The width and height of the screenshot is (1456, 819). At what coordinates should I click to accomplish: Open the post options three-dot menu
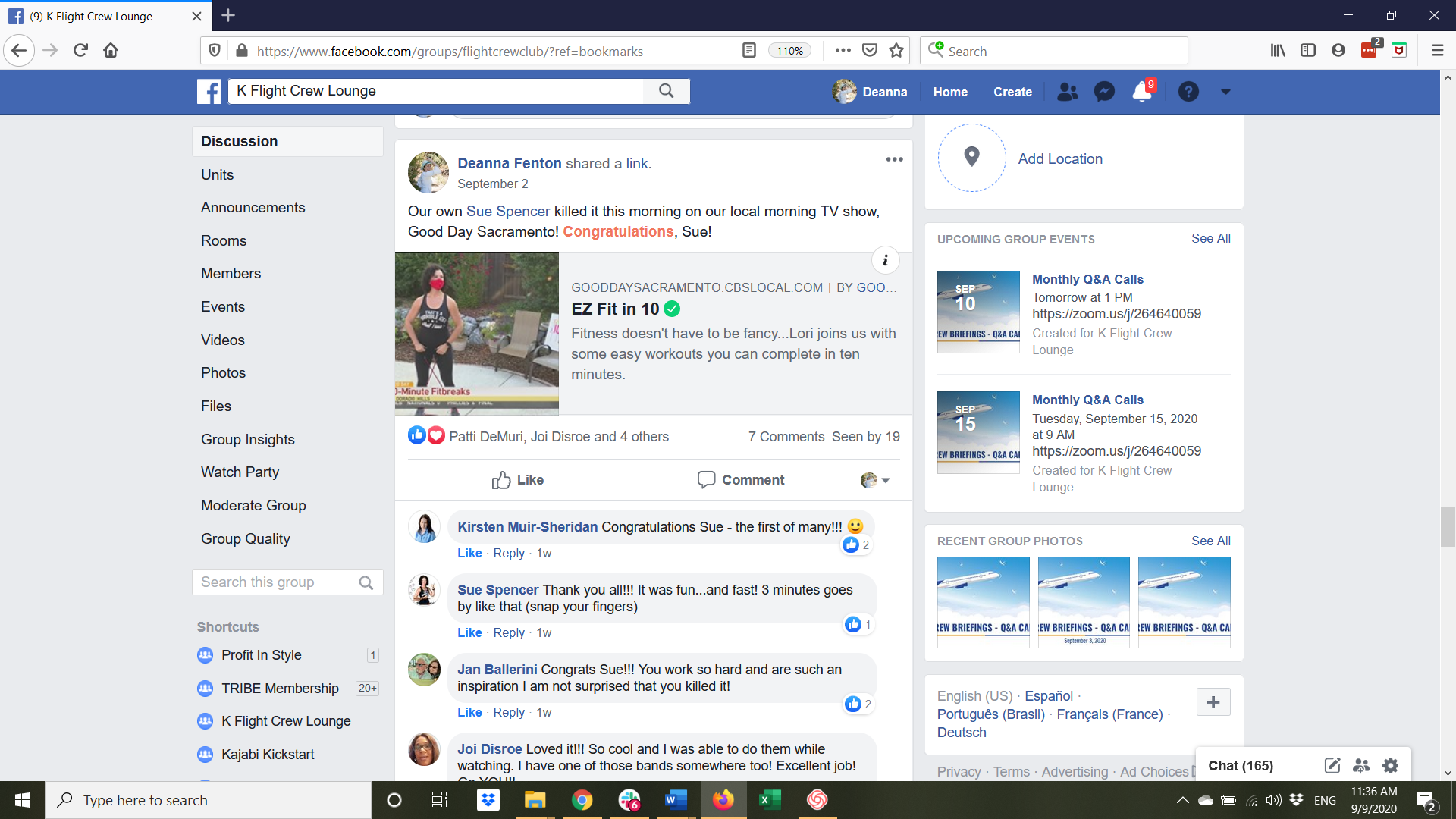894,159
